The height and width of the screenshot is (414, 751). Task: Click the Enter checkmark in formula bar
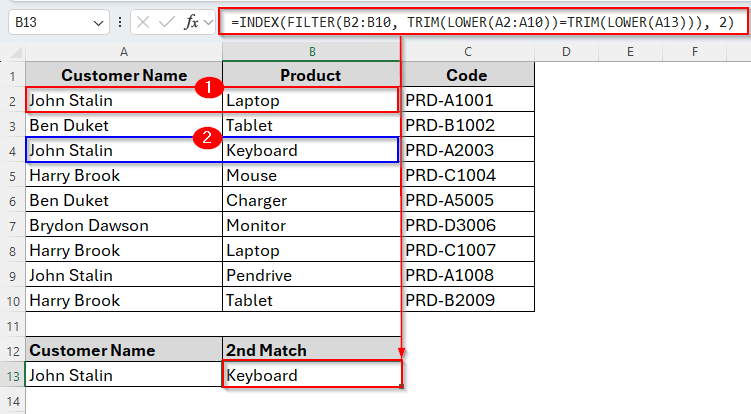pyautogui.click(x=168, y=22)
